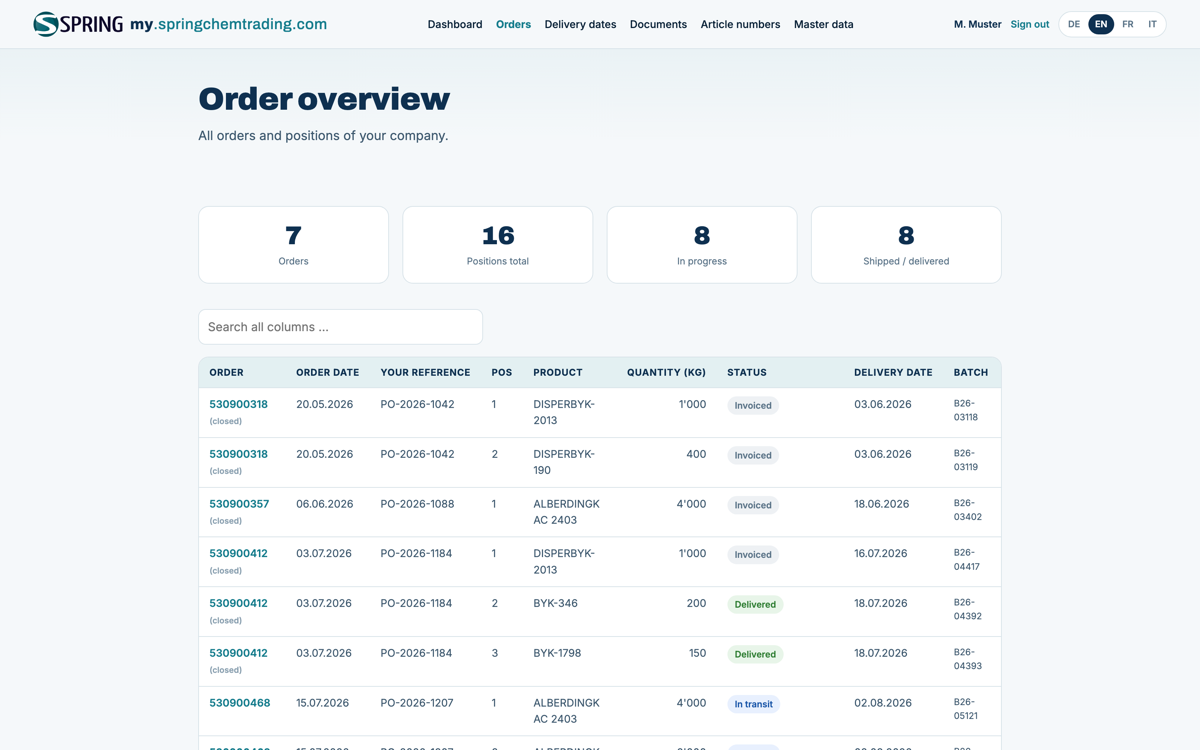
Task: Switch language to IT
Action: 1152,24
